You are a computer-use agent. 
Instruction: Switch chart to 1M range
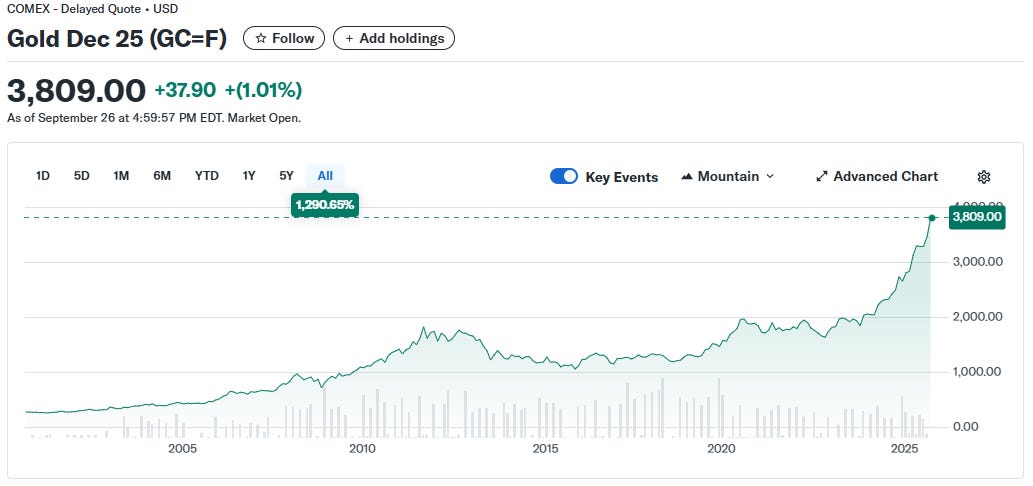tap(121, 176)
